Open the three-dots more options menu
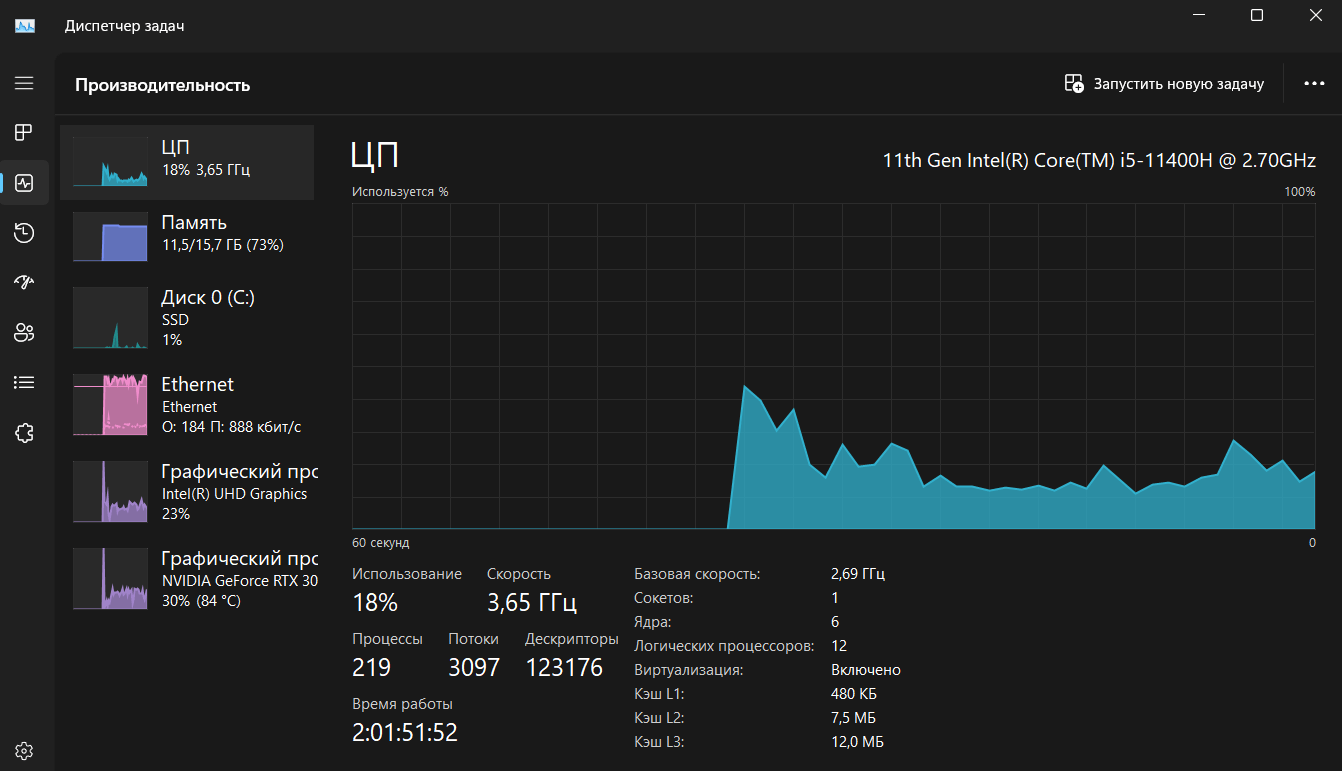 click(1314, 84)
